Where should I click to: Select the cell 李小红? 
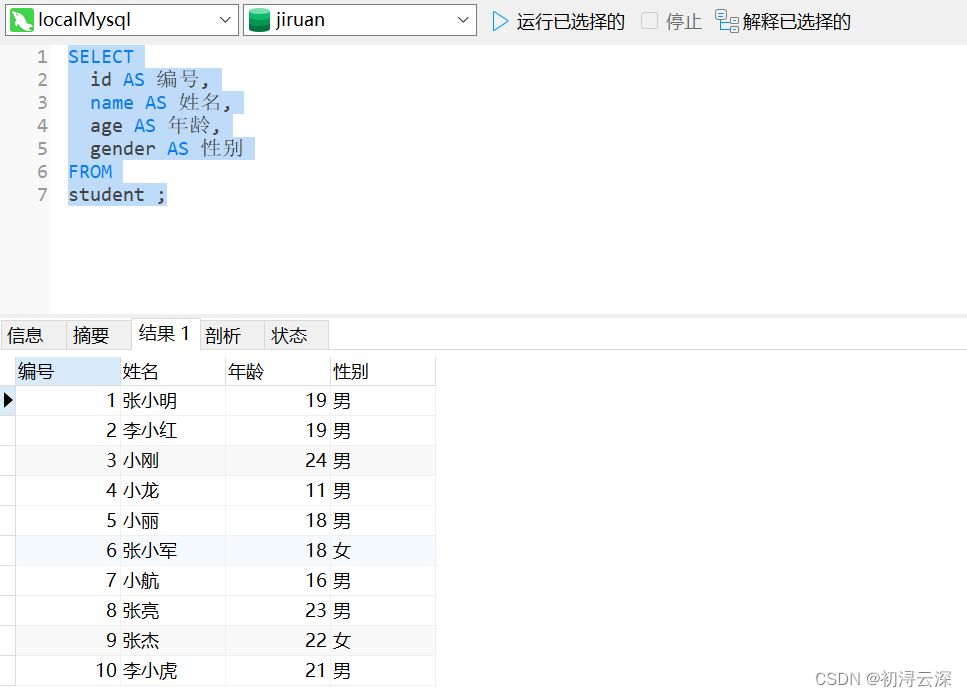[173, 431]
